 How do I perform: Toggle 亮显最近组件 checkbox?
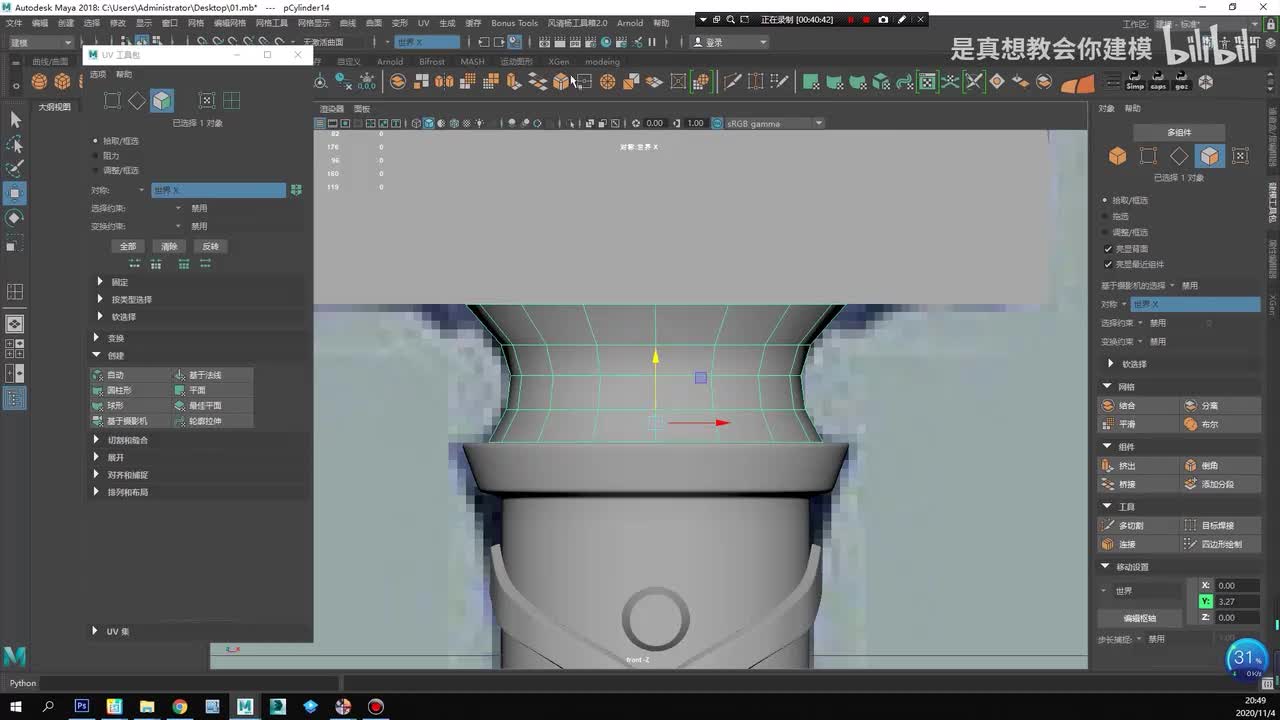1107,264
